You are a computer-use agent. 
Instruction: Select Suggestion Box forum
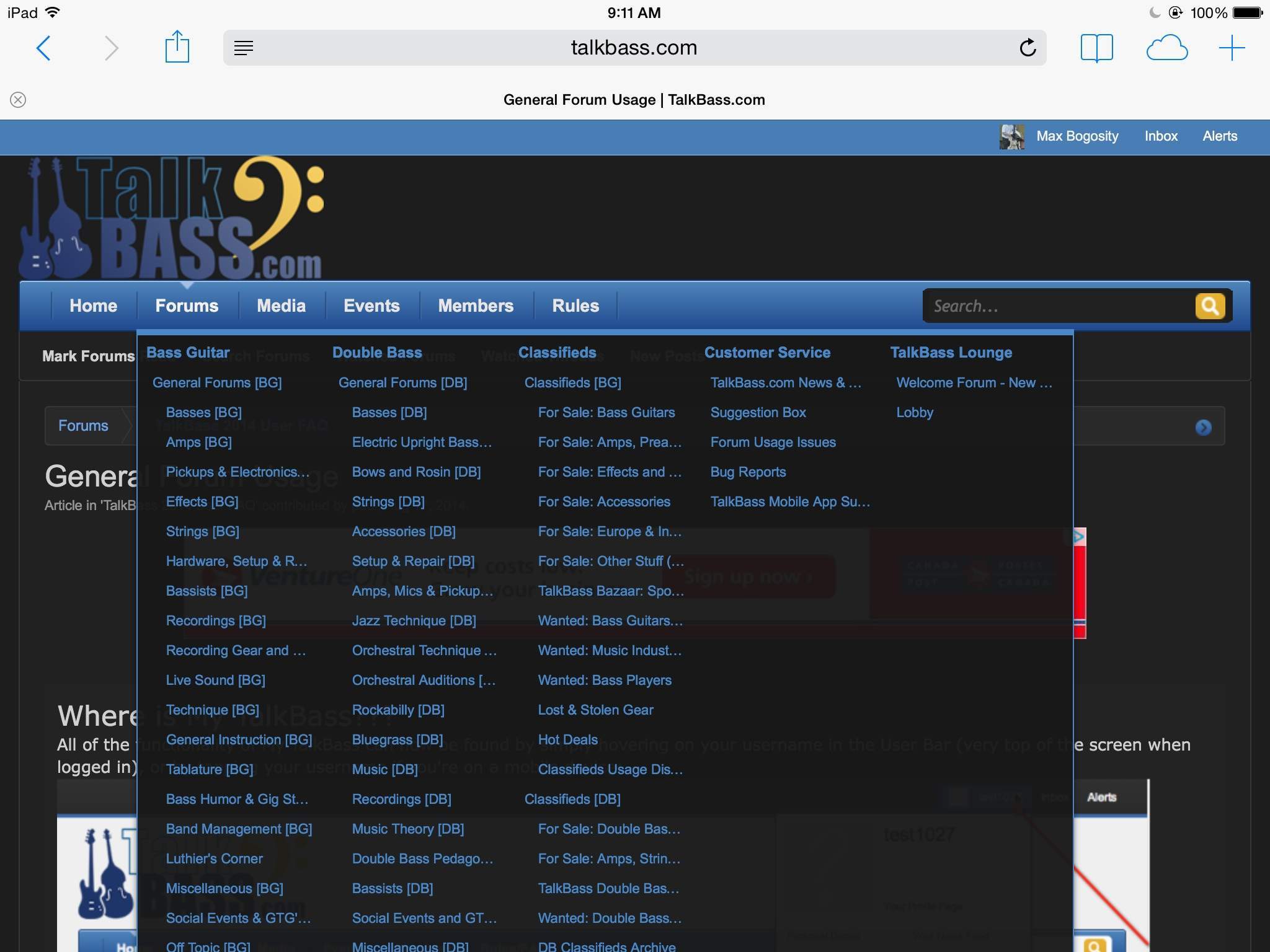(758, 413)
